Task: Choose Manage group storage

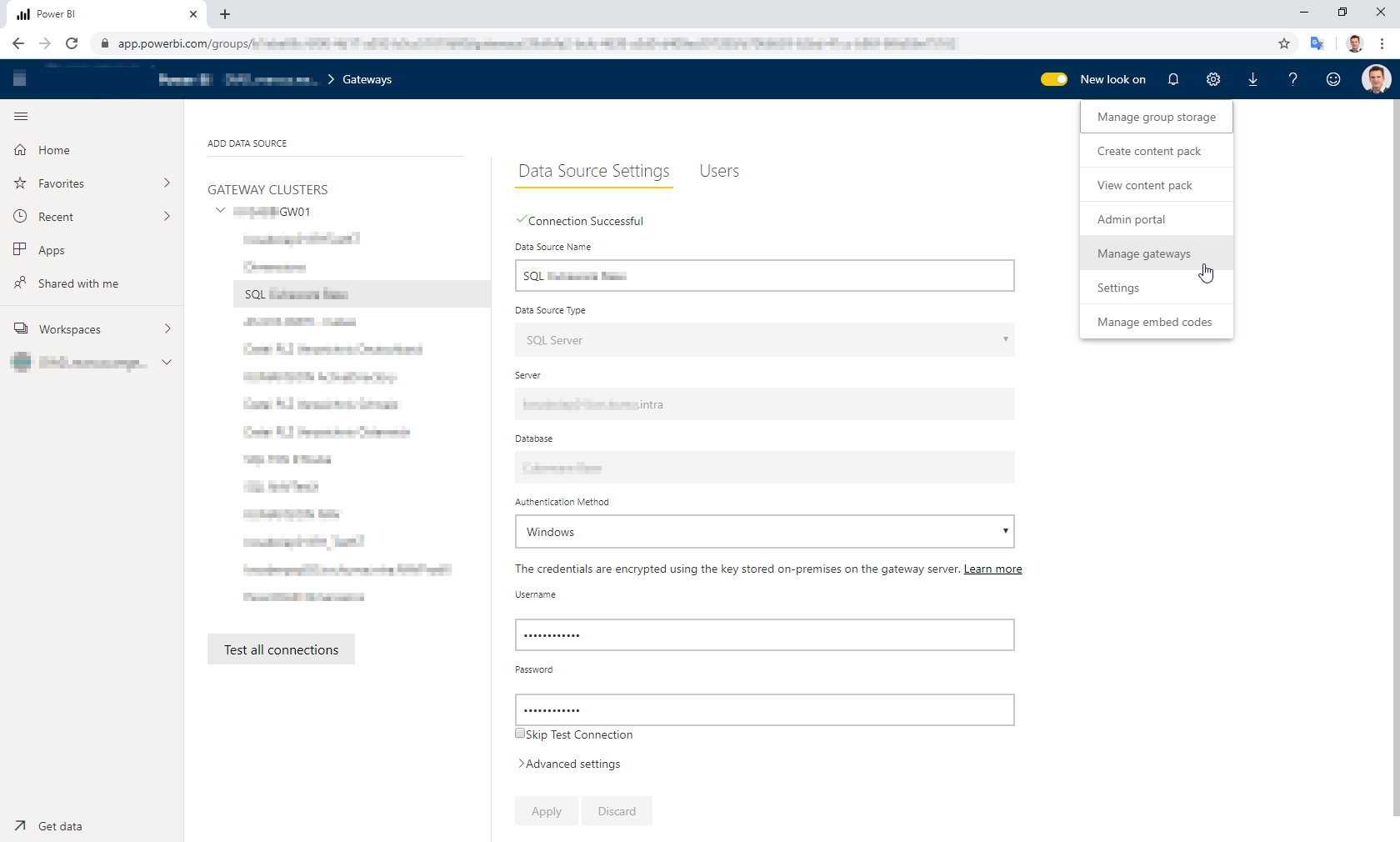Action: click(1157, 117)
